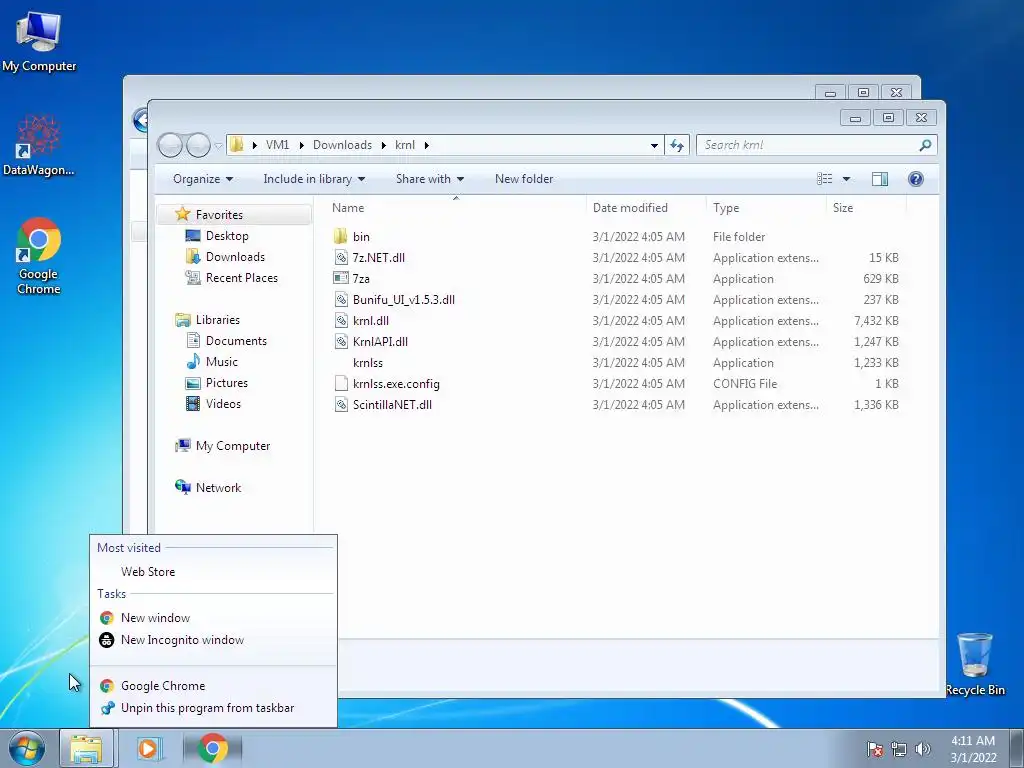Select Network in navigation pane
This screenshot has height=768, width=1024.
click(x=218, y=488)
